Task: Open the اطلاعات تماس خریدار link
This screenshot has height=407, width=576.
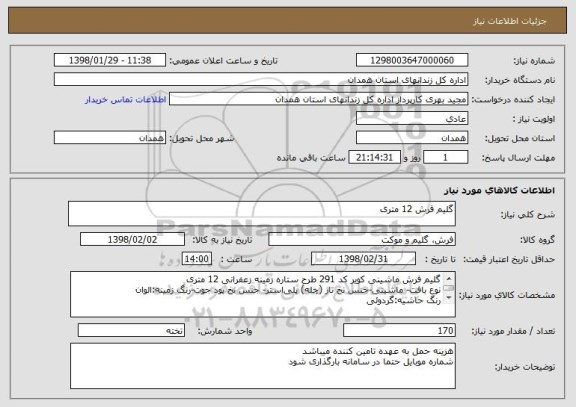Action: click(x=125, y=100)
